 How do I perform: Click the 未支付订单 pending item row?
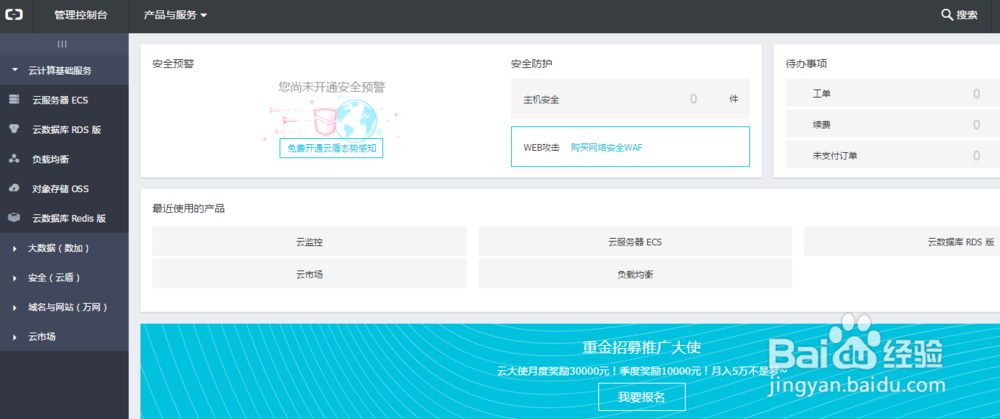(892, 155)
